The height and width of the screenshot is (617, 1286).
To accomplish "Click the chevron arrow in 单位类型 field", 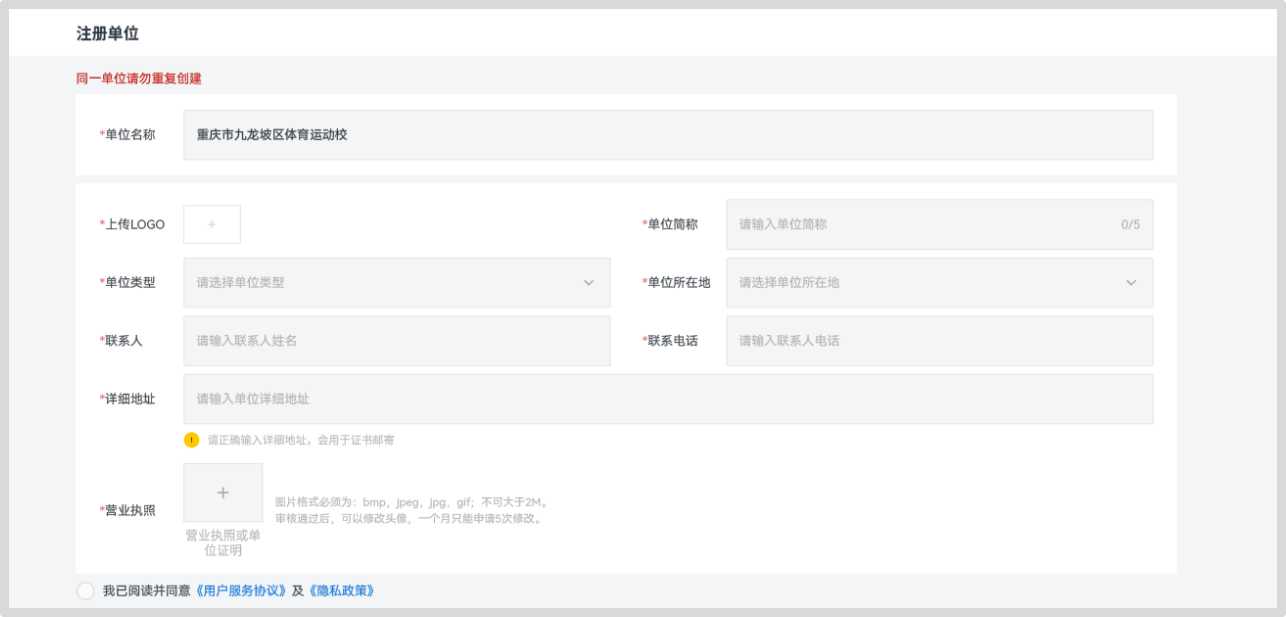I will [x=589, y=283].
